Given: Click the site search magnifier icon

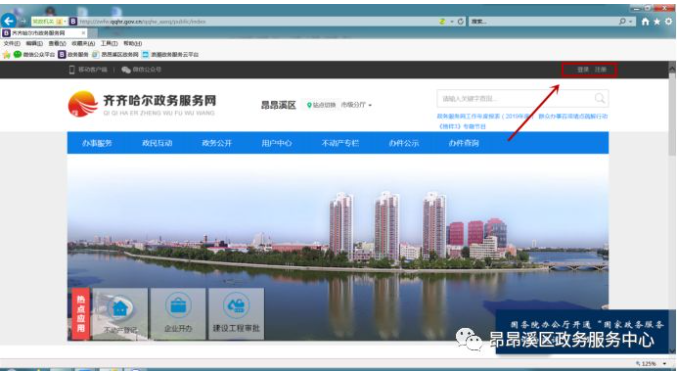Looking at the screenshot, I should [x=600, y=98].
